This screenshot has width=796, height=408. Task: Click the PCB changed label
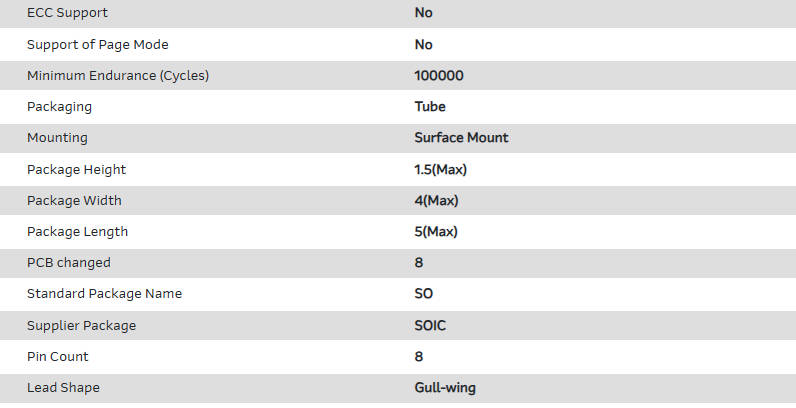[x=68, y=262]
